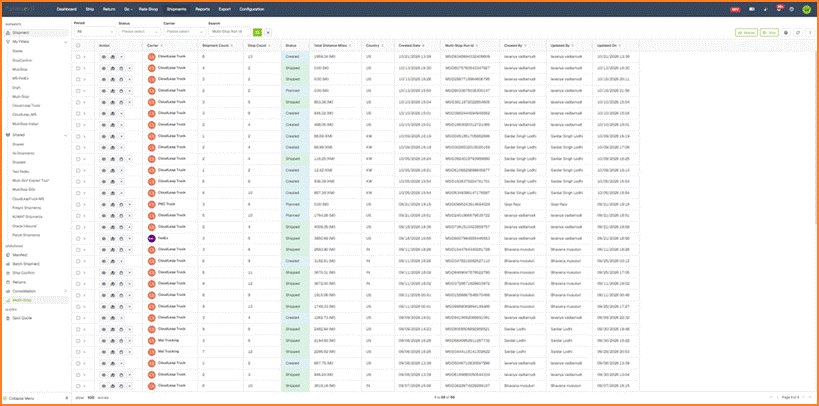Check Mai Trucking row with 3 shipments

click(78, 340)
